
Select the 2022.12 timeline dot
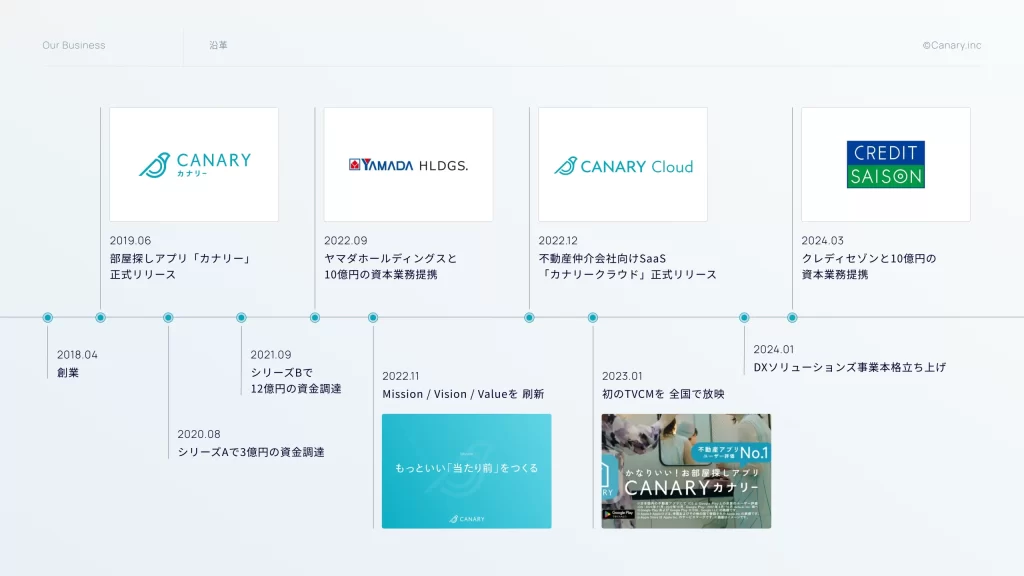click(x=529, y=318)
